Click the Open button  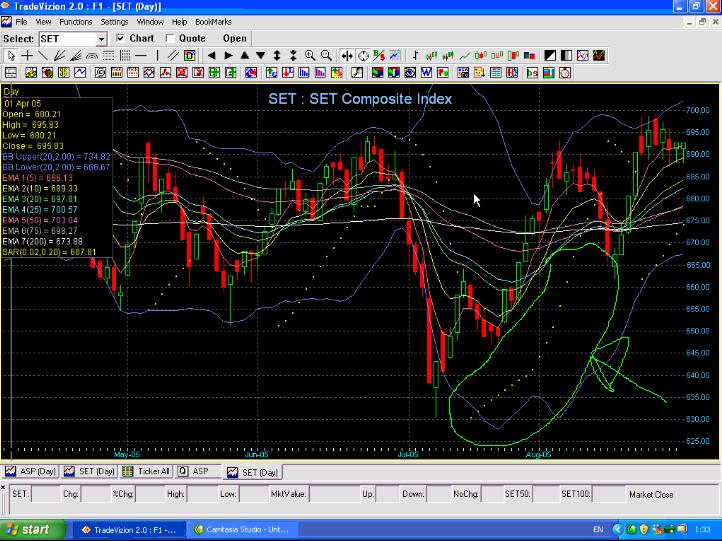pyautogui.click(x=235, y=39)
